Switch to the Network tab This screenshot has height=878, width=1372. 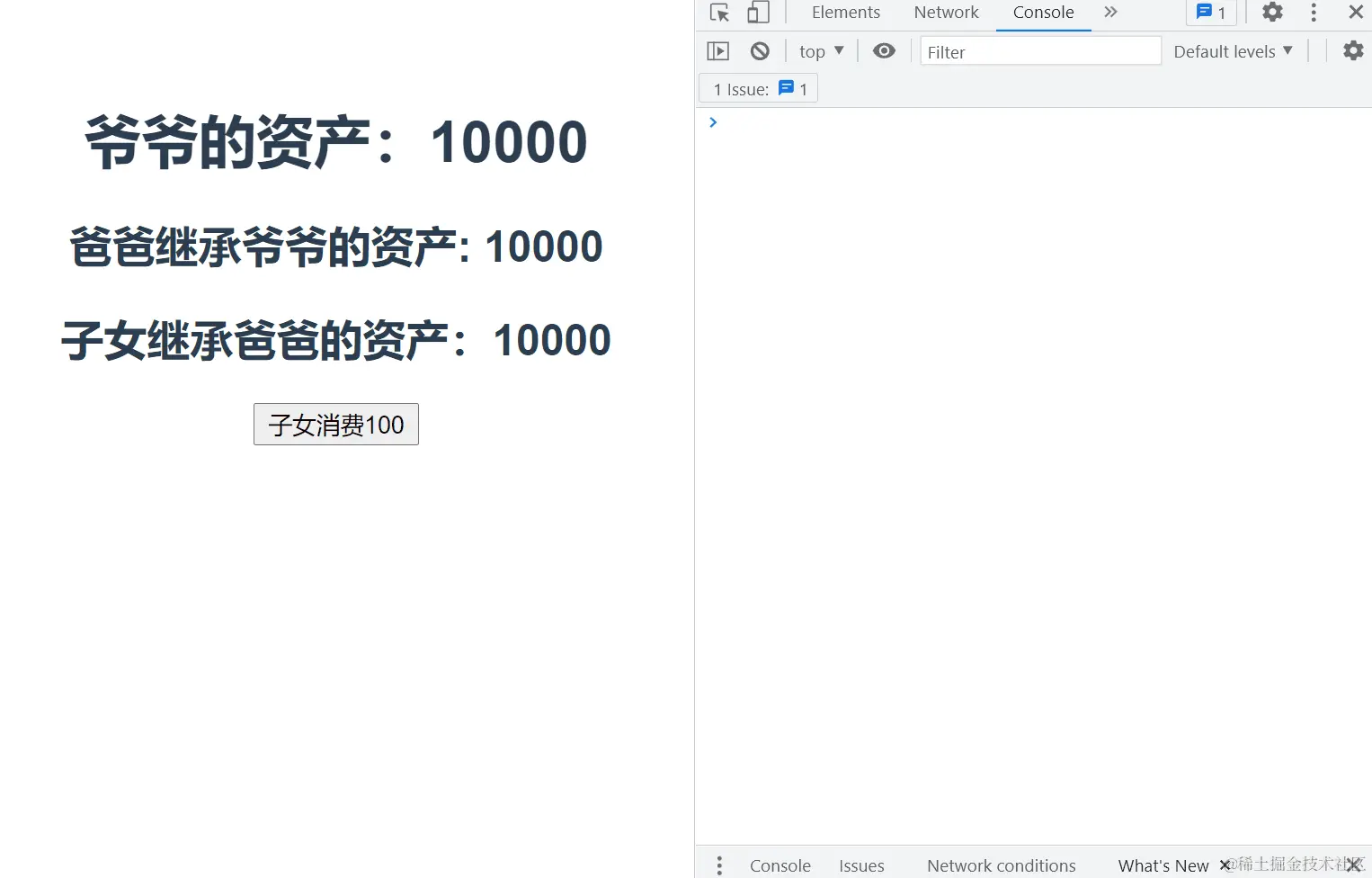(946, 13)
